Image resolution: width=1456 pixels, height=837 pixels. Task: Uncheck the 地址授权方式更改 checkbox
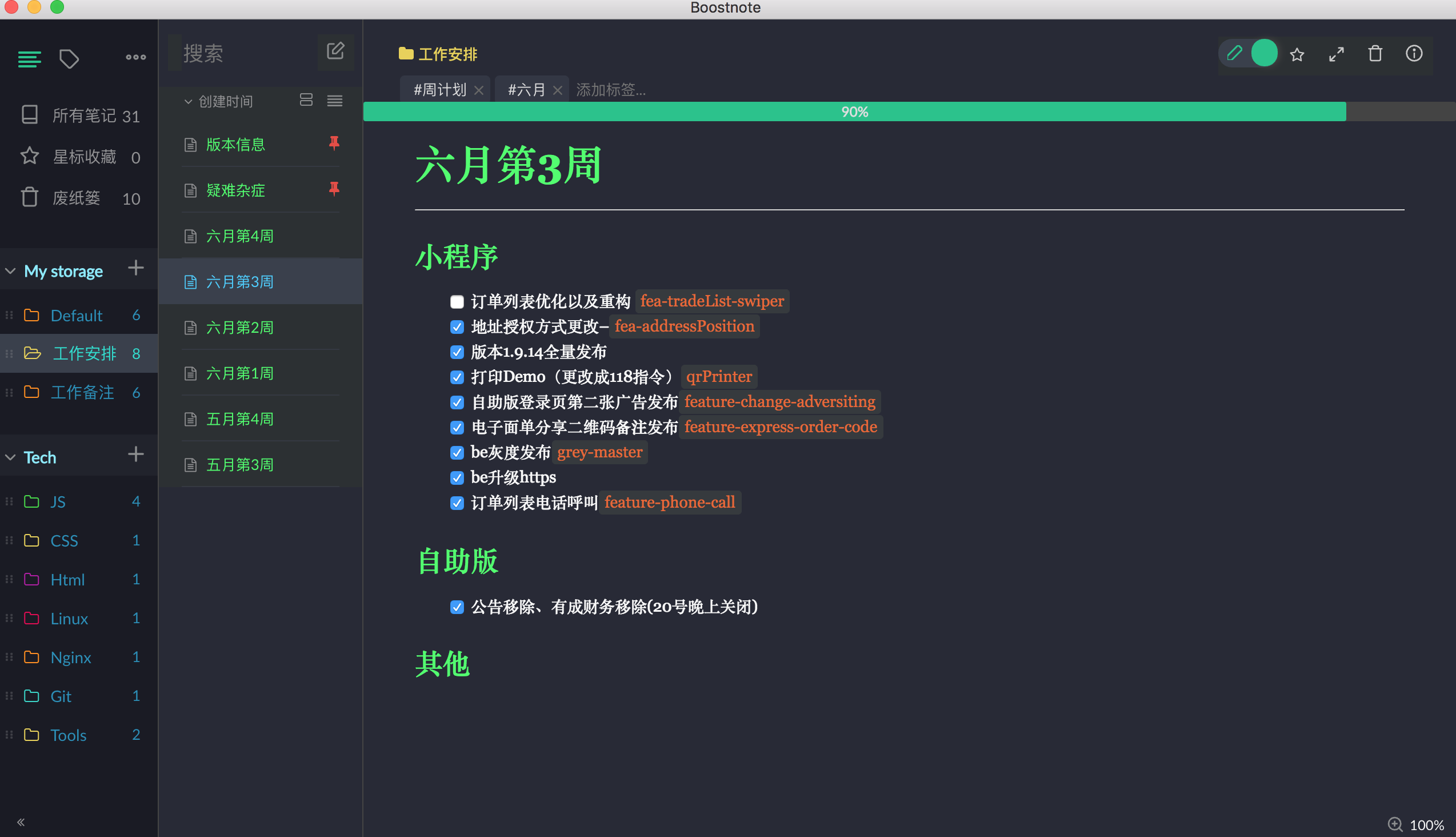tap(457, 326)
